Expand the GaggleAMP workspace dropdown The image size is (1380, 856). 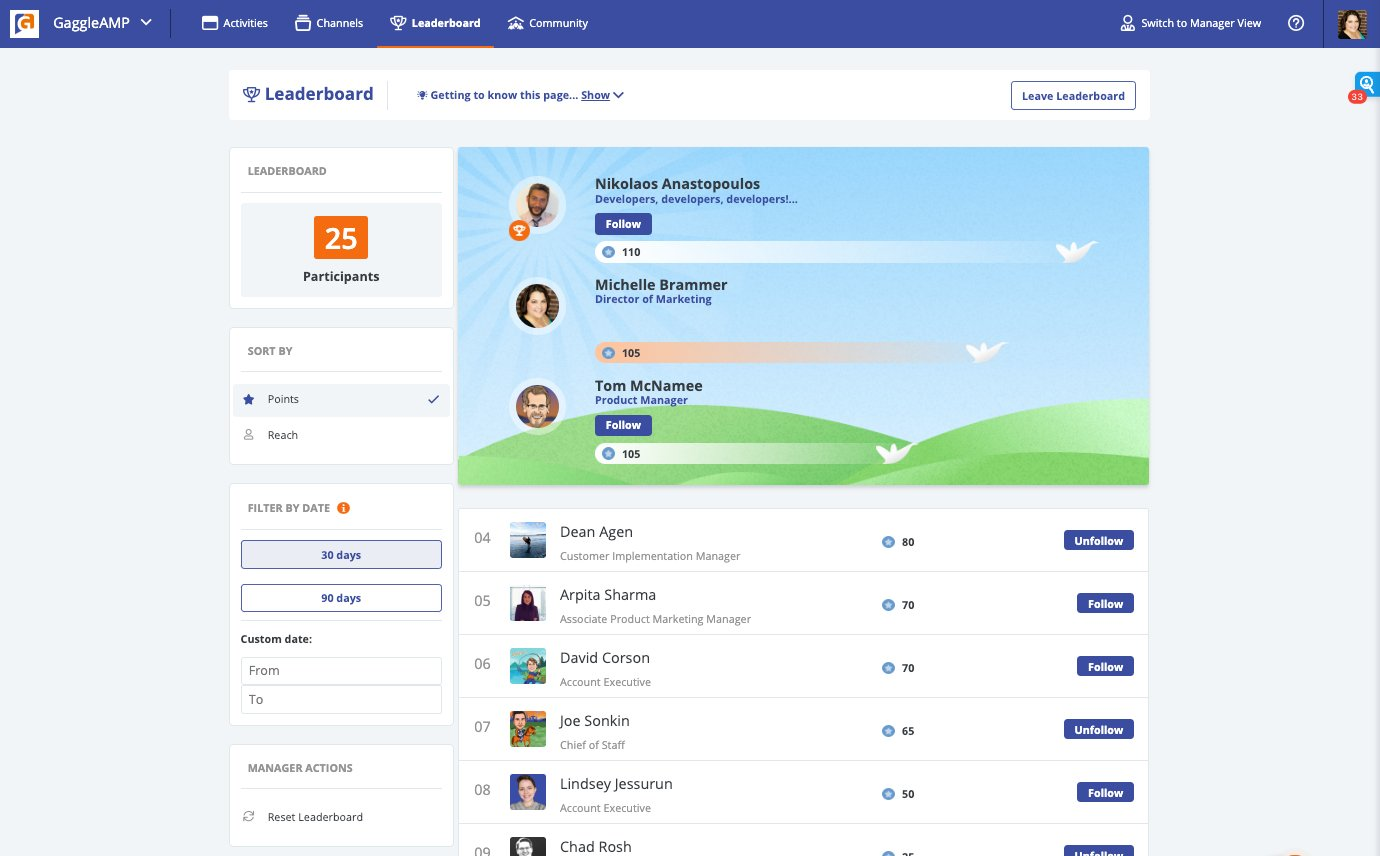tap(144, 22)
